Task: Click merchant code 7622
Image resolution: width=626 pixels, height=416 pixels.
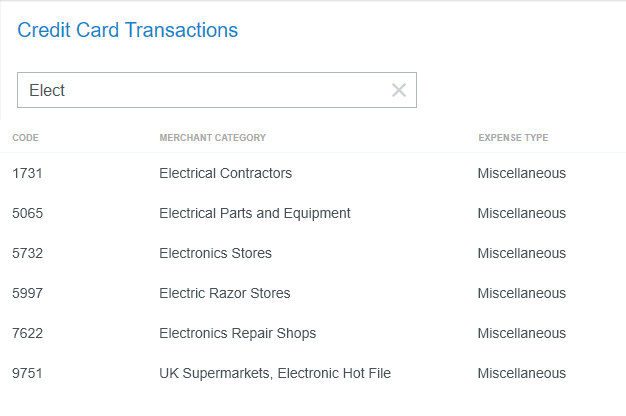Action: tap(28, 333)
